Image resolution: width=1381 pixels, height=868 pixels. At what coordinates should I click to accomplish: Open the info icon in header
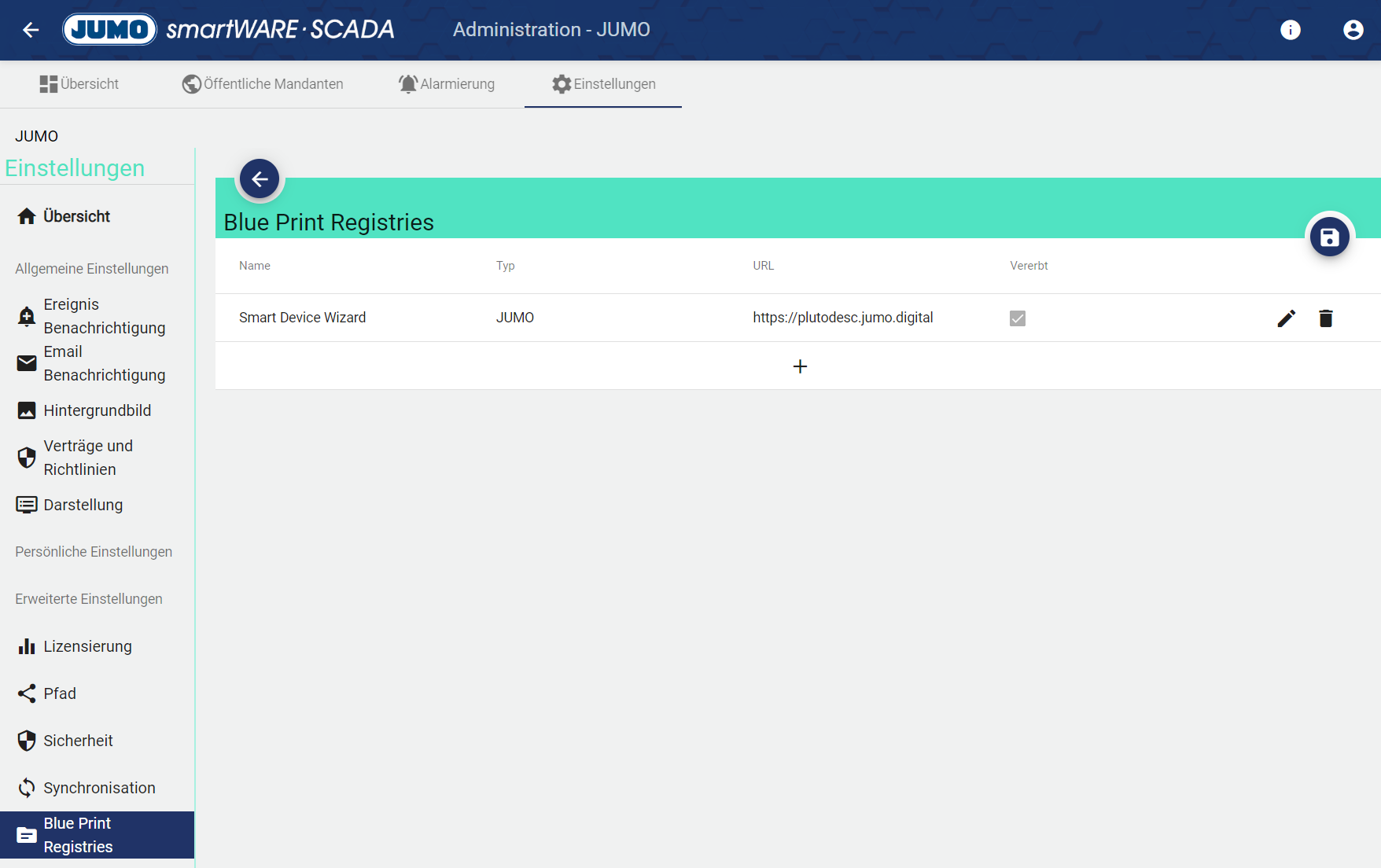coord(1290,30)
